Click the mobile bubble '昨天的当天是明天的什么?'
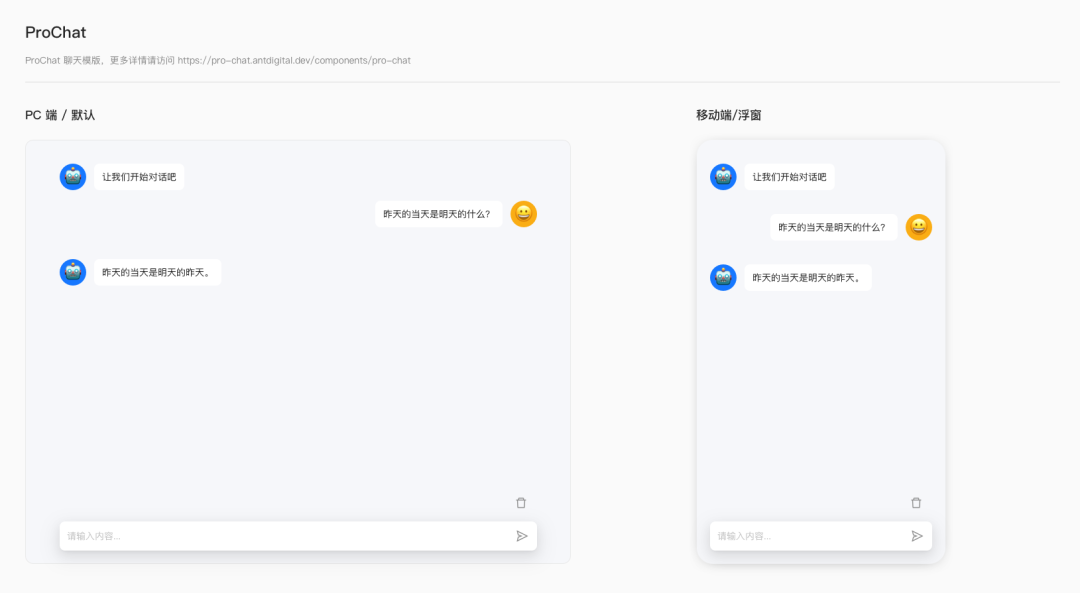Screen dimensions: 1080x593 [833, 227]
